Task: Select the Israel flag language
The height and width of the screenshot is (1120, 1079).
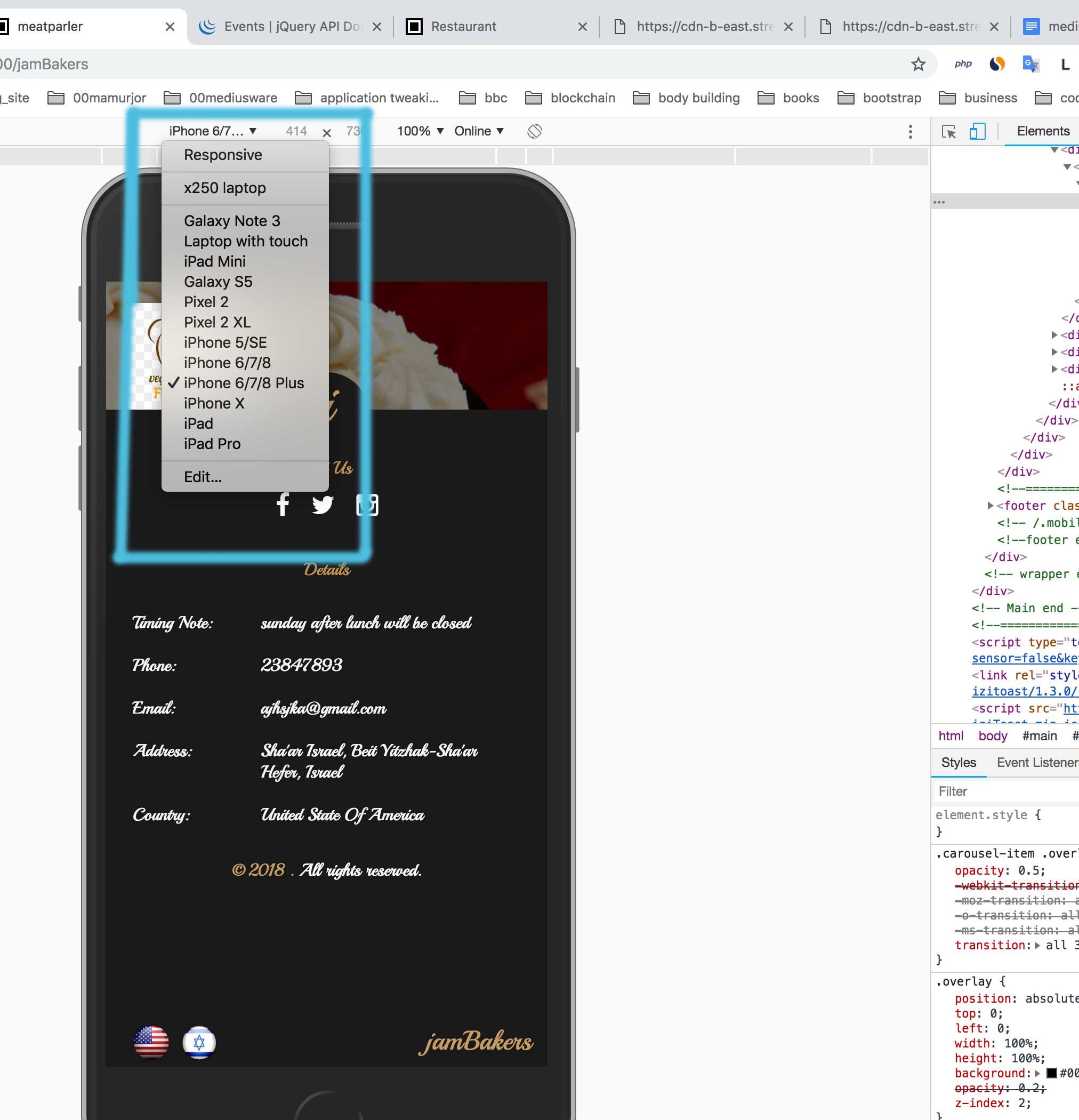Action: 199,1042
